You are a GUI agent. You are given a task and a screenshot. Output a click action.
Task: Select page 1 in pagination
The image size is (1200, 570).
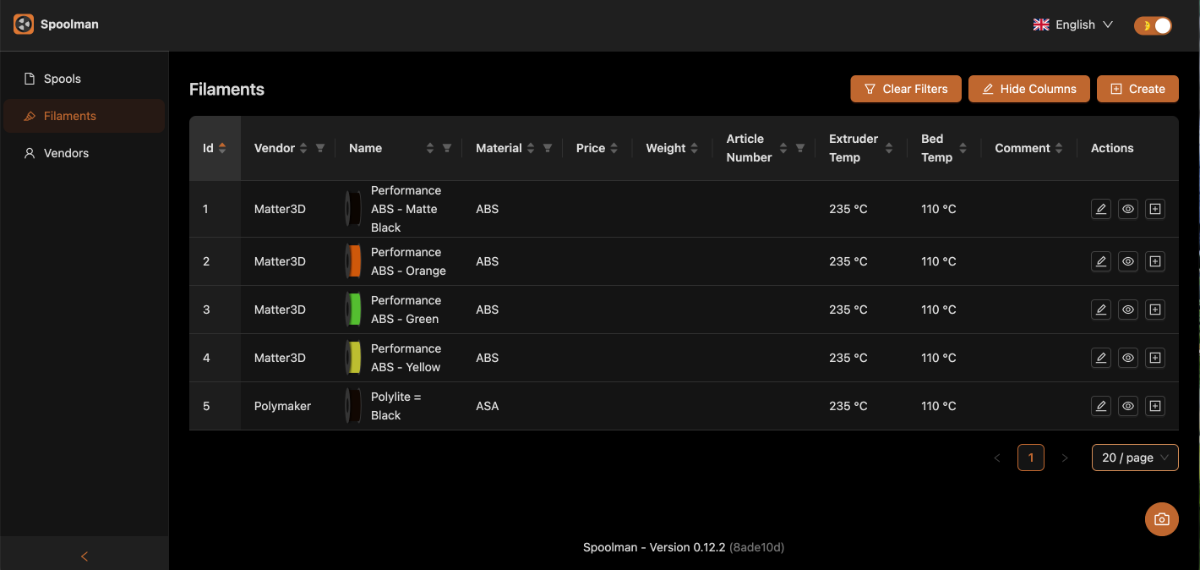coord(1031,458)
